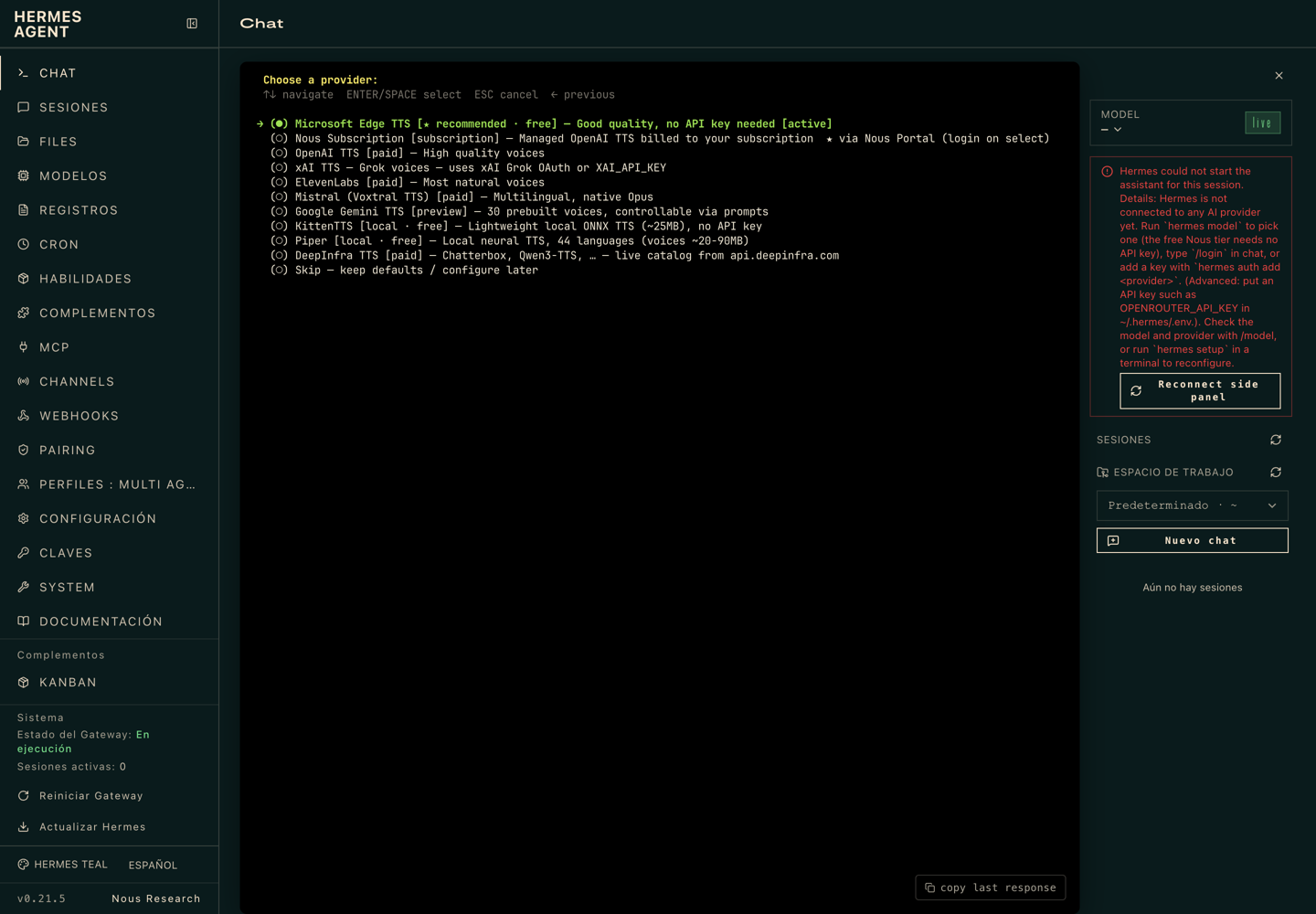The height and width of the screenshot is (914, 1316).
Task: Open the Model selector dropdown
Action: coord(1111,130)
